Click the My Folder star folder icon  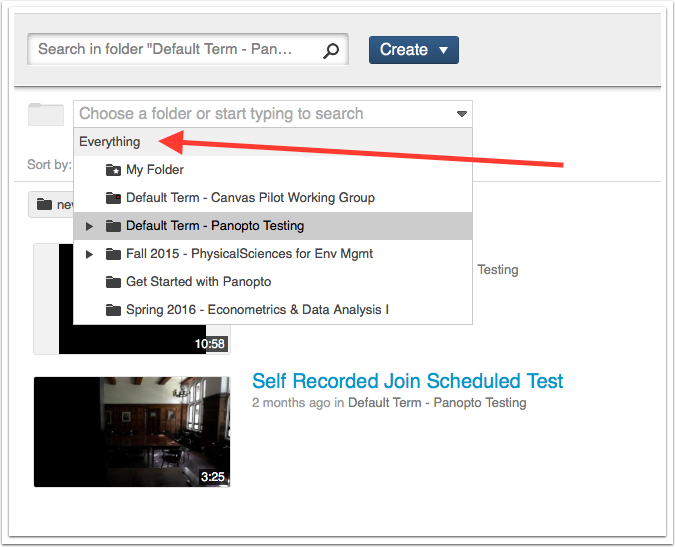point(113,170)
